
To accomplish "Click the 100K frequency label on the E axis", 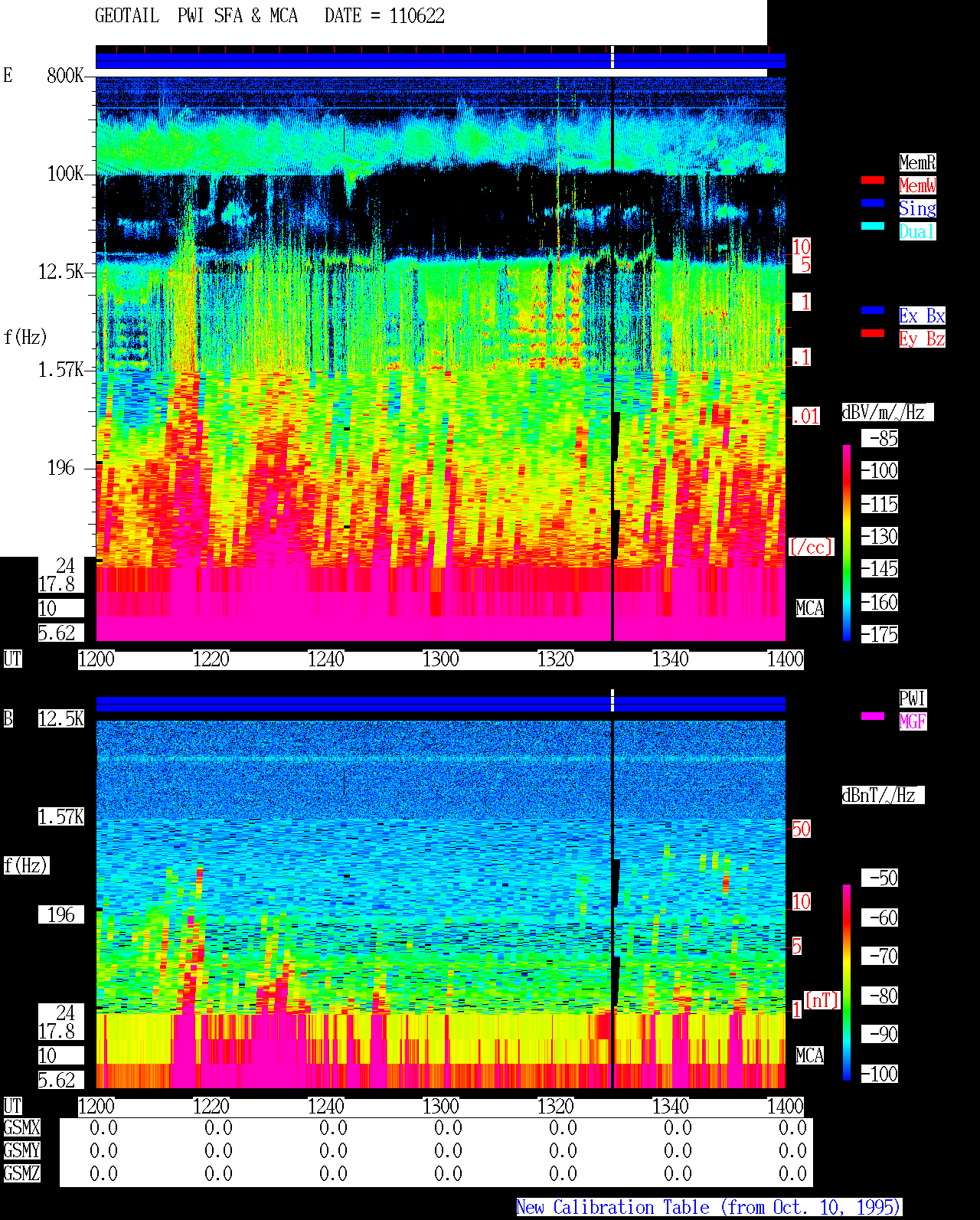I will 65,174.
